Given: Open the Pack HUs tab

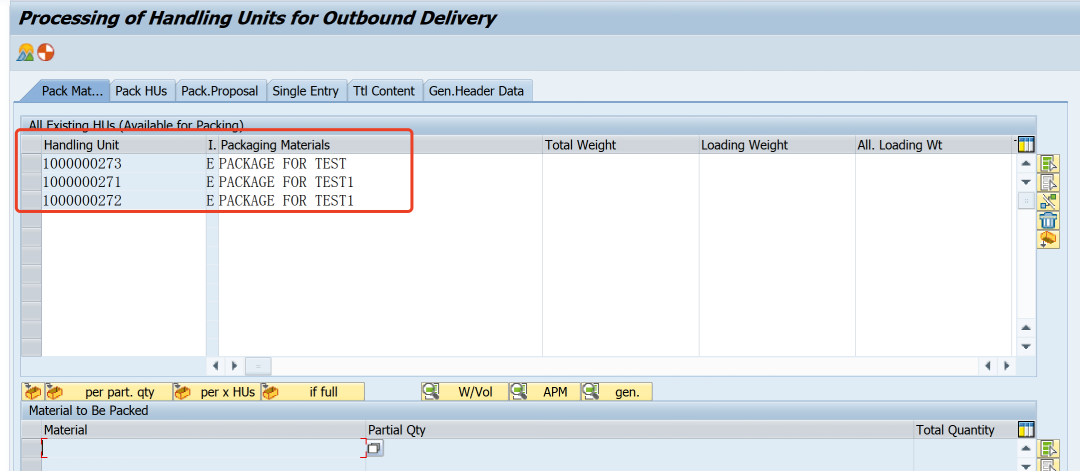Looking at the screenshot, I should (x=141, y=91).
